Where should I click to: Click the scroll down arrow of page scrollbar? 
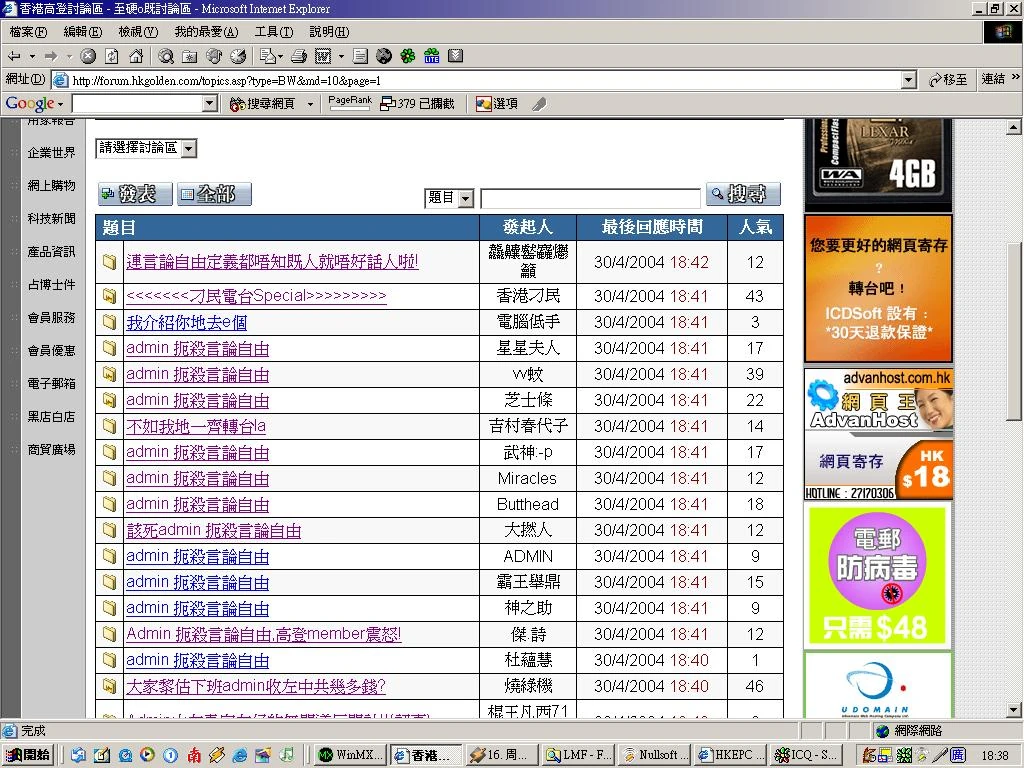1014,710
